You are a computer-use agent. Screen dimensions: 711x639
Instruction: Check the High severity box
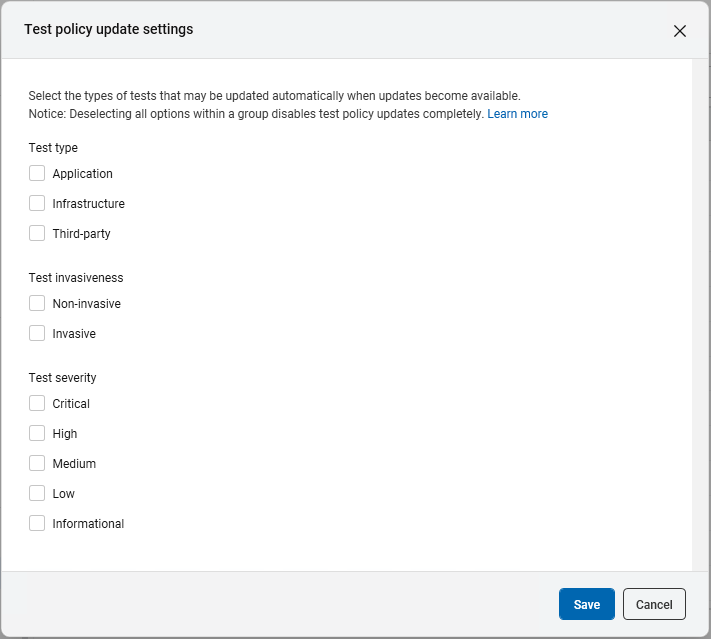(x=37, y=434)
